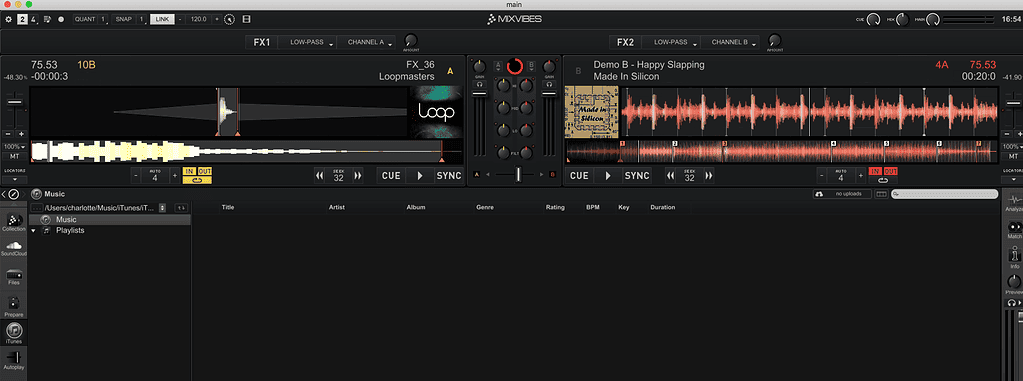Open the iTunes library path dropdown
1023x381 pixels.
162,207
